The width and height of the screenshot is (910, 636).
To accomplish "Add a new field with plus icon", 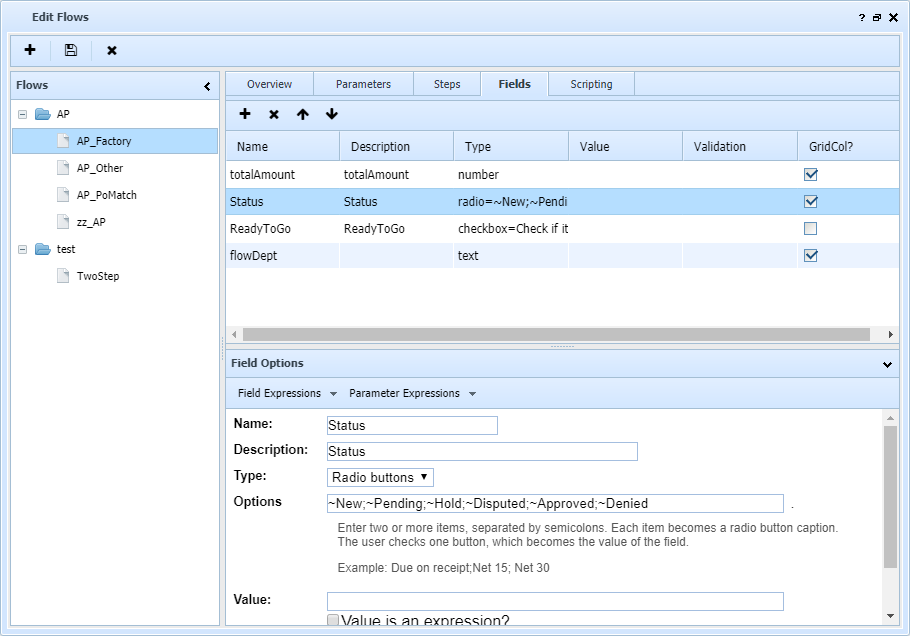I will (245, 115).
